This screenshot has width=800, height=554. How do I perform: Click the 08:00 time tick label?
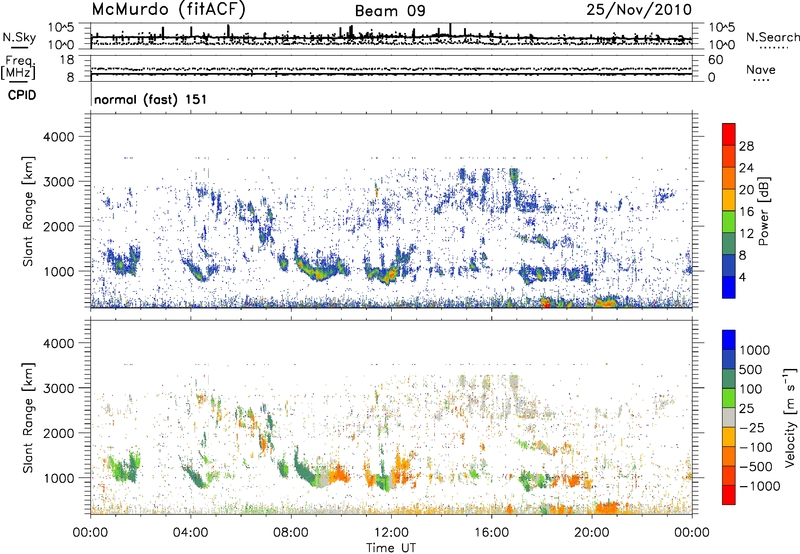291,533
